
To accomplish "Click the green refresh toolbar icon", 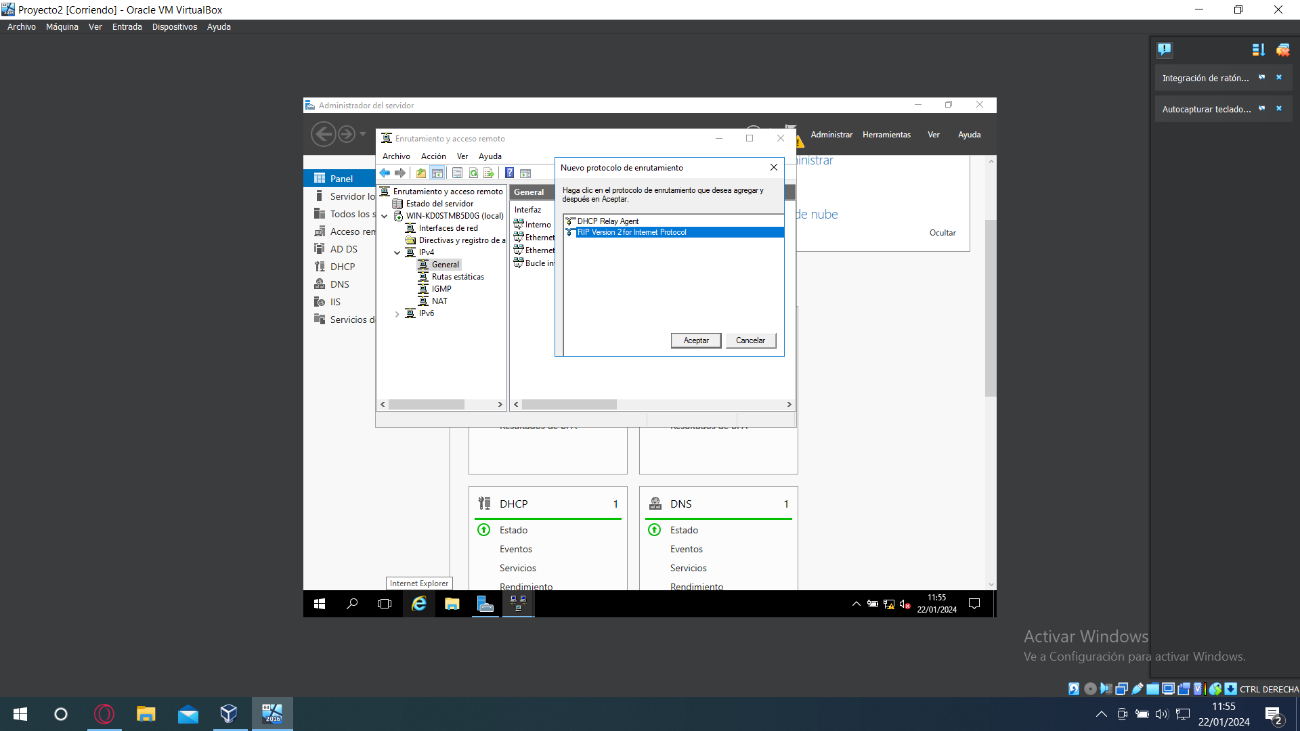I will 473,173.
